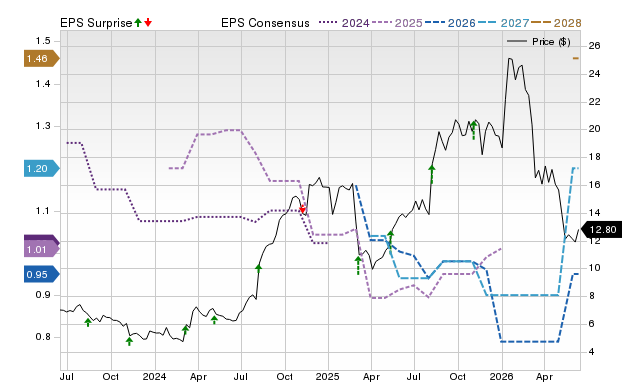This screenshot has height=382, width=640.
Task: Click the 2025 x-axis label
Action: pos(327,376)
